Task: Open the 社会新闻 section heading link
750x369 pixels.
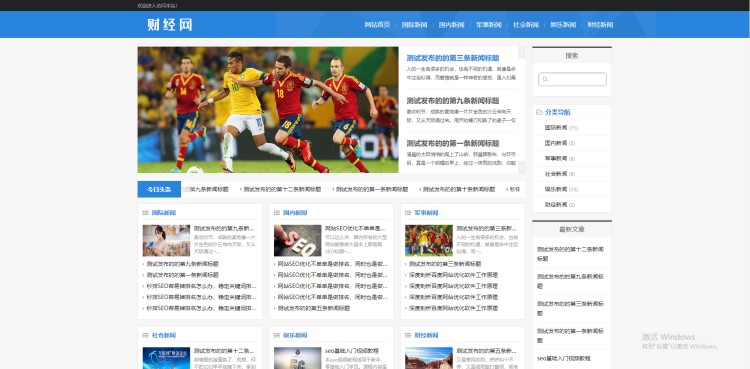Action: [164, 335]
